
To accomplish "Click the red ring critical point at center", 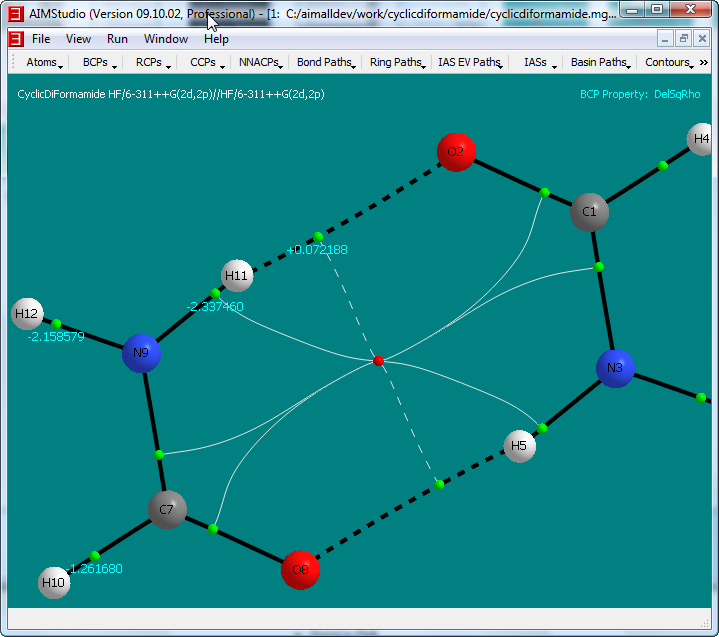I will pos(378,360).
